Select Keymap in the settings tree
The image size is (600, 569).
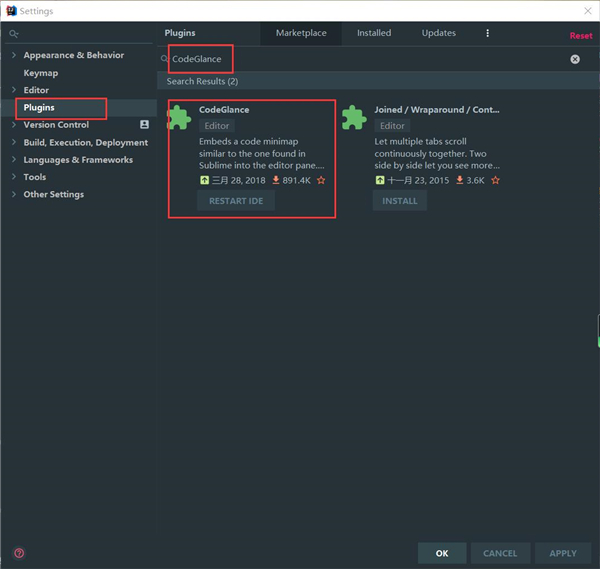(x=41, y=73)
